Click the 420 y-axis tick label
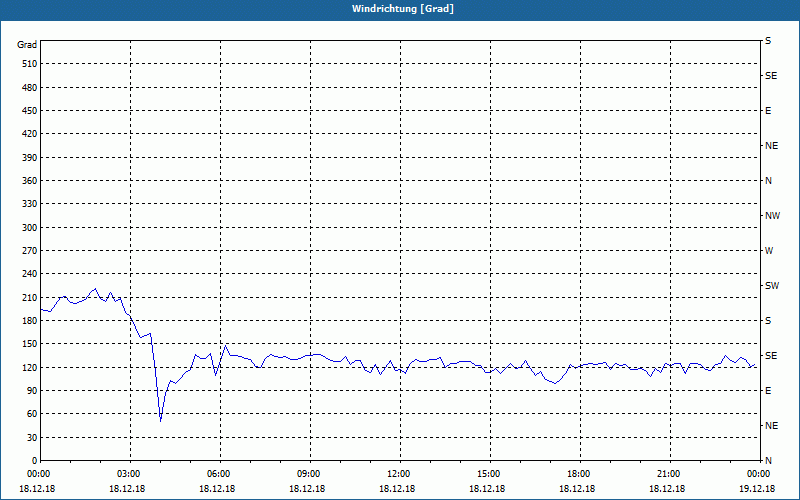Viewport: 800px width, 500px height. [x=30, y=134]
